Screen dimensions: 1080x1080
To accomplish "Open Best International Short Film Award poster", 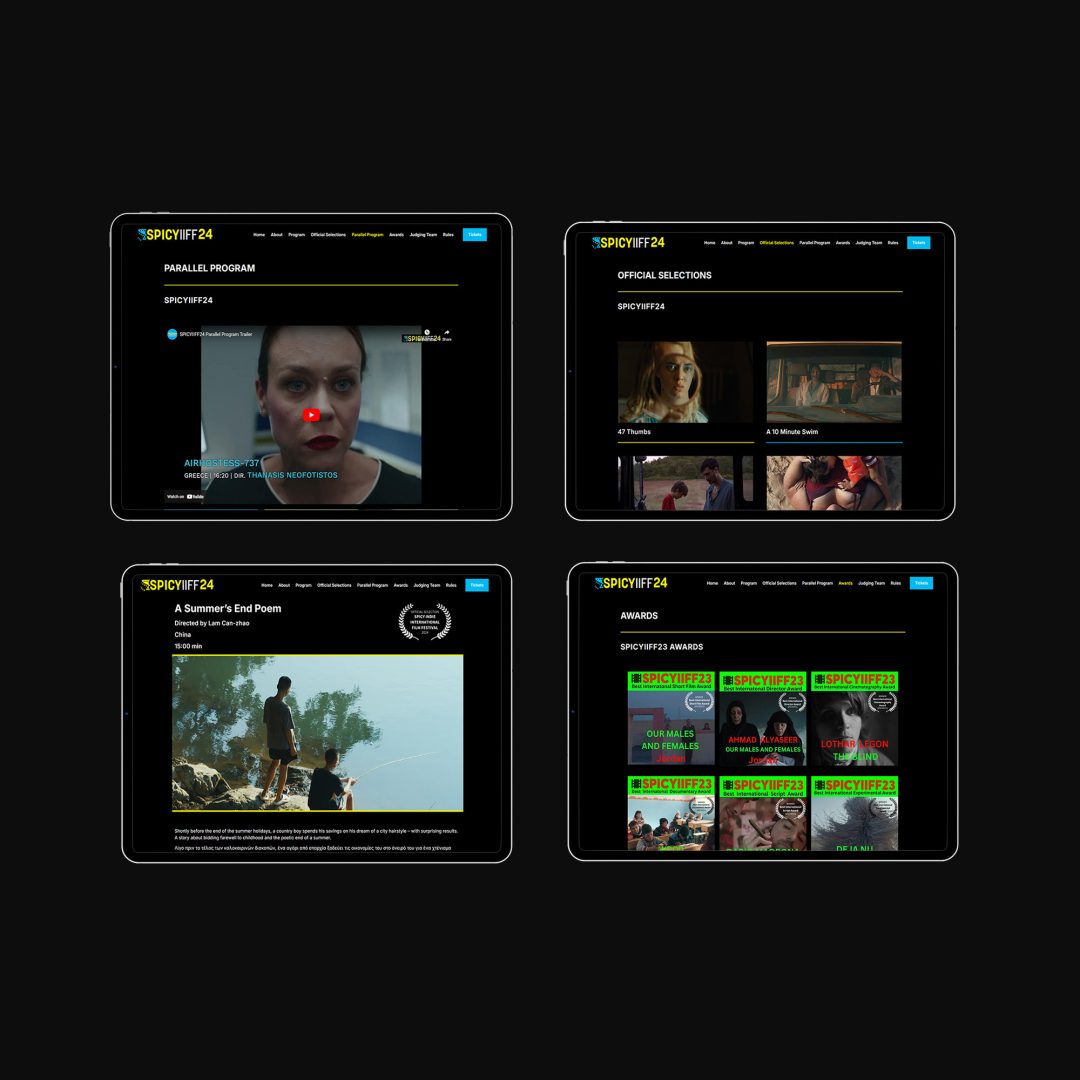I will (671, 718).
